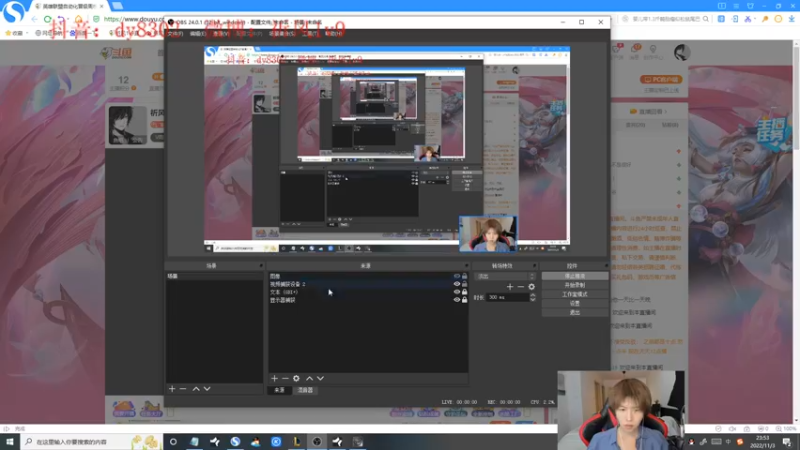
Task: Click the OBS Studio icon in the taskbar
Action: click(x=317, y=442)
